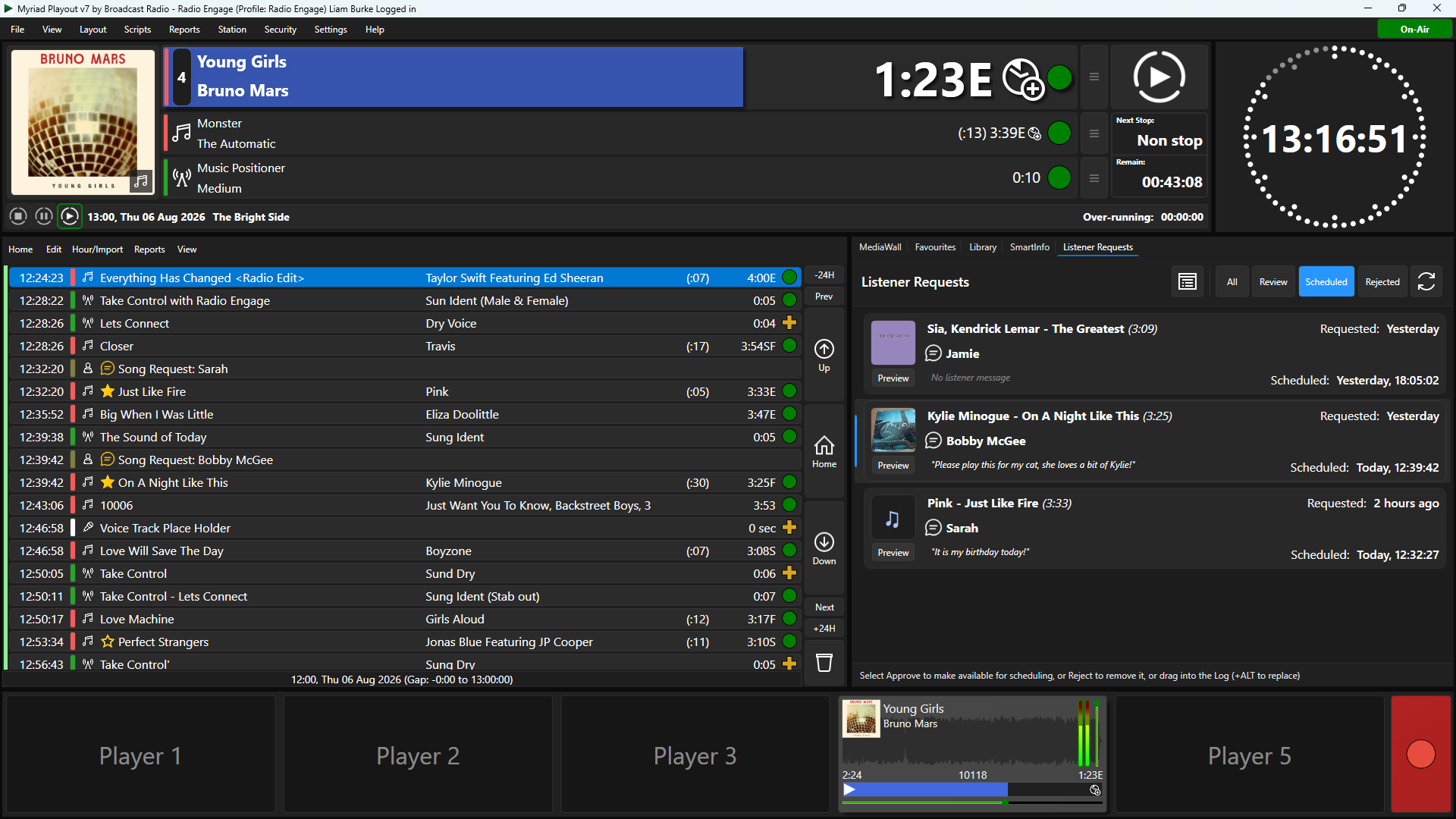Preview Sia The Greatest request
The image size is (1456, 819).
(x=893, y=378)
